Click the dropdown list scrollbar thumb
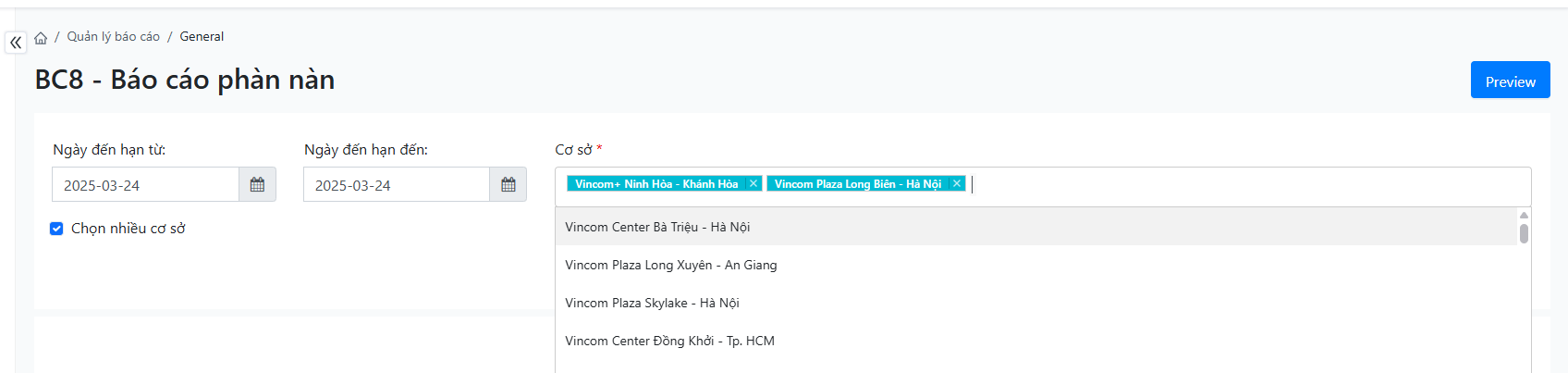This screenshot has width=1568, height=373. click(x=1524, y=233)
